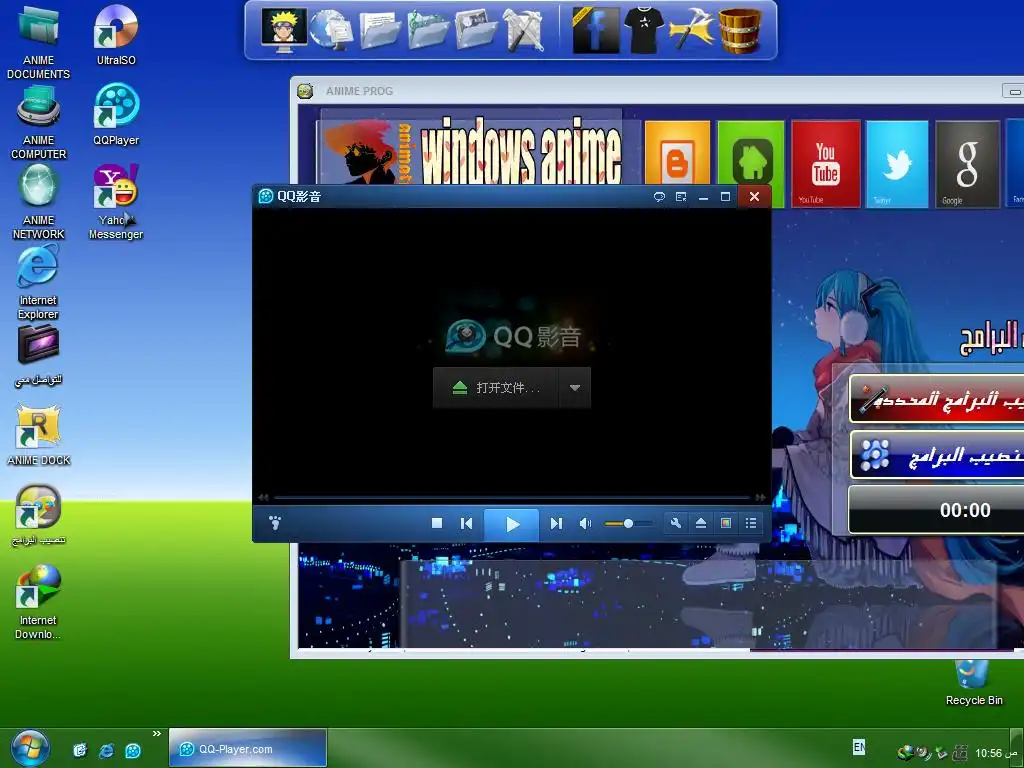Click the Naruto monitor icon in the top dock
The image size is (1024, 768).
pos(283,29)
